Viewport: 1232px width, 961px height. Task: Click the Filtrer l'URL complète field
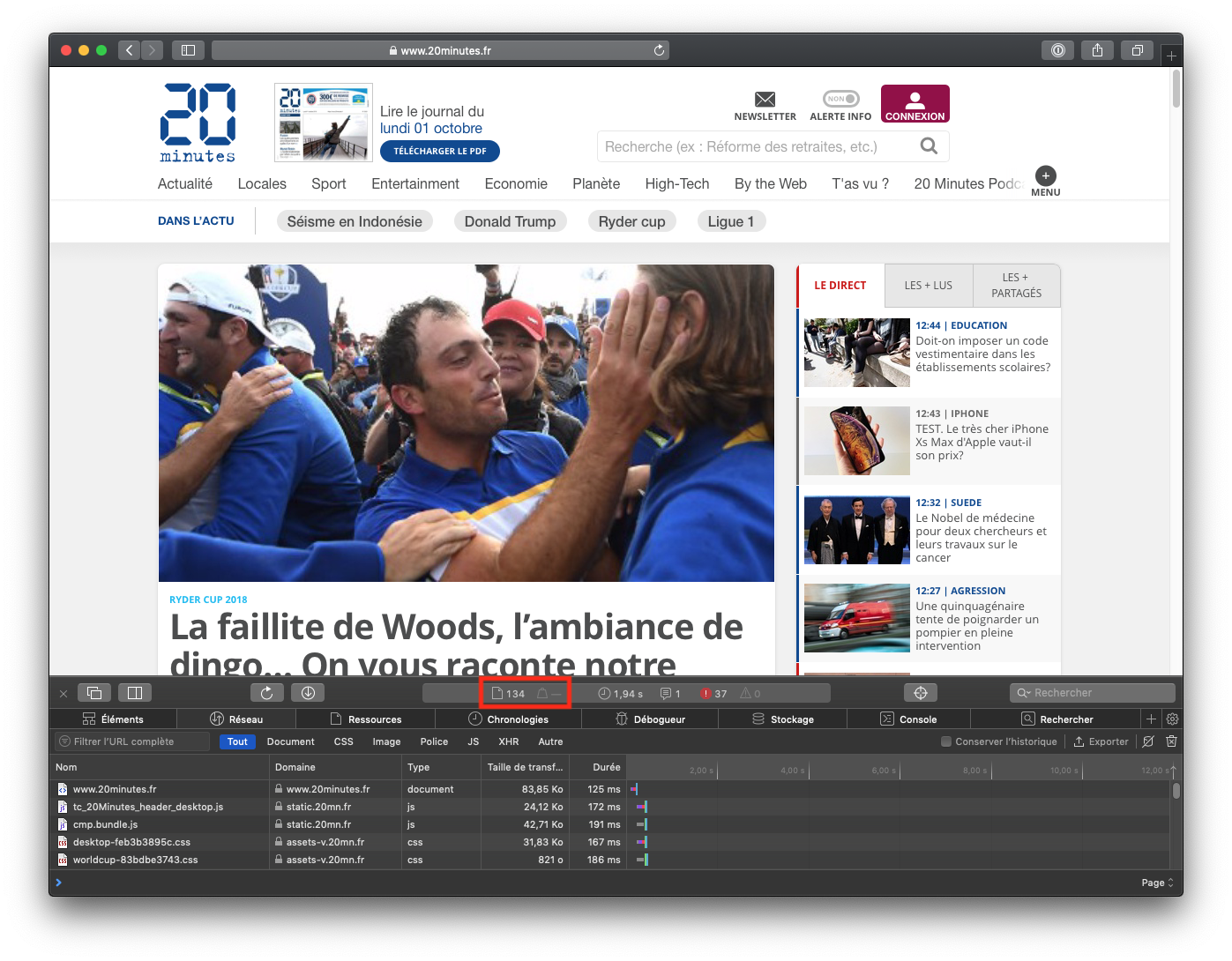[132, 741]
